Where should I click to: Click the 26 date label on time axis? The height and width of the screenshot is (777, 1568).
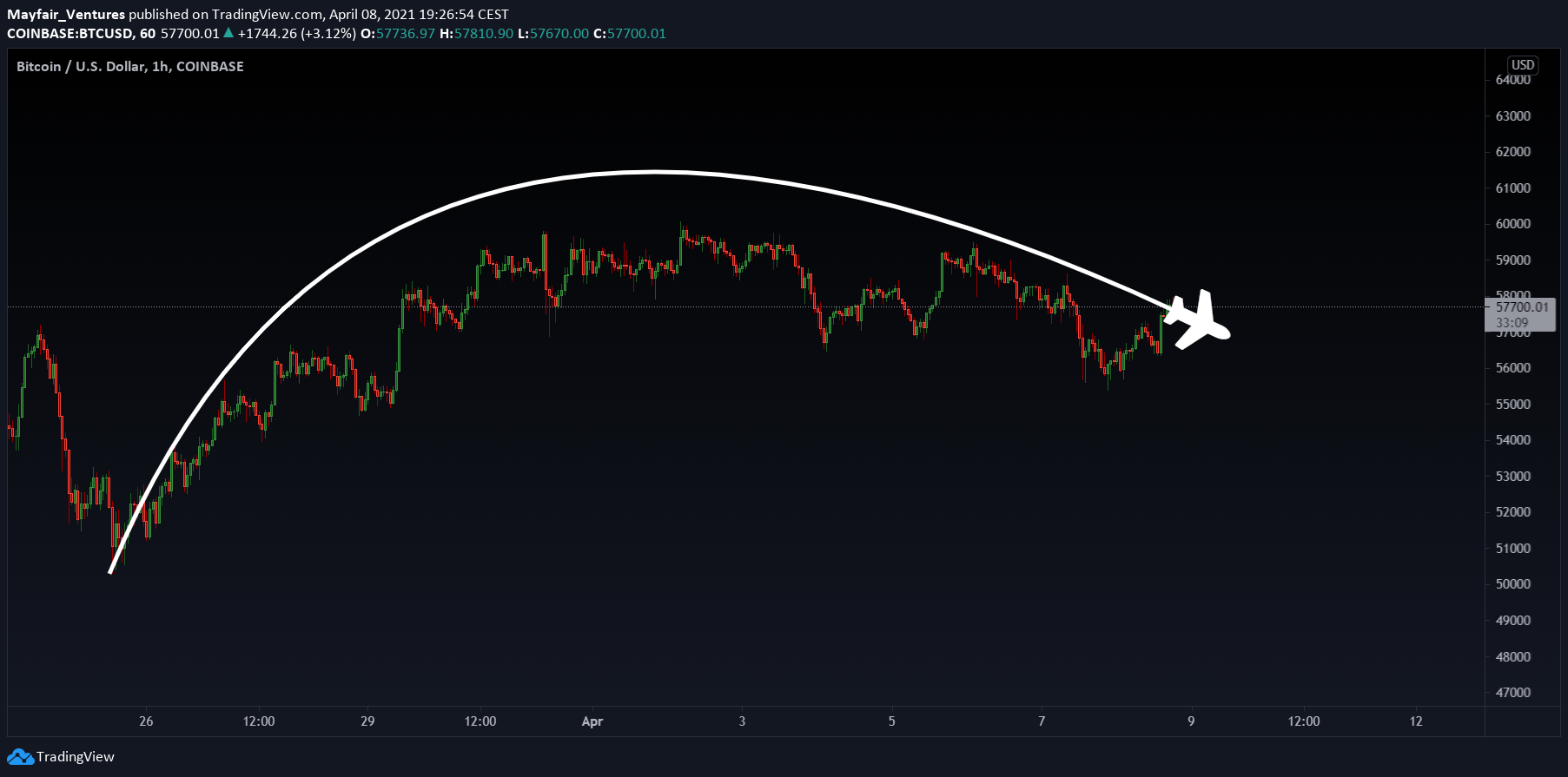pos(146,721)
